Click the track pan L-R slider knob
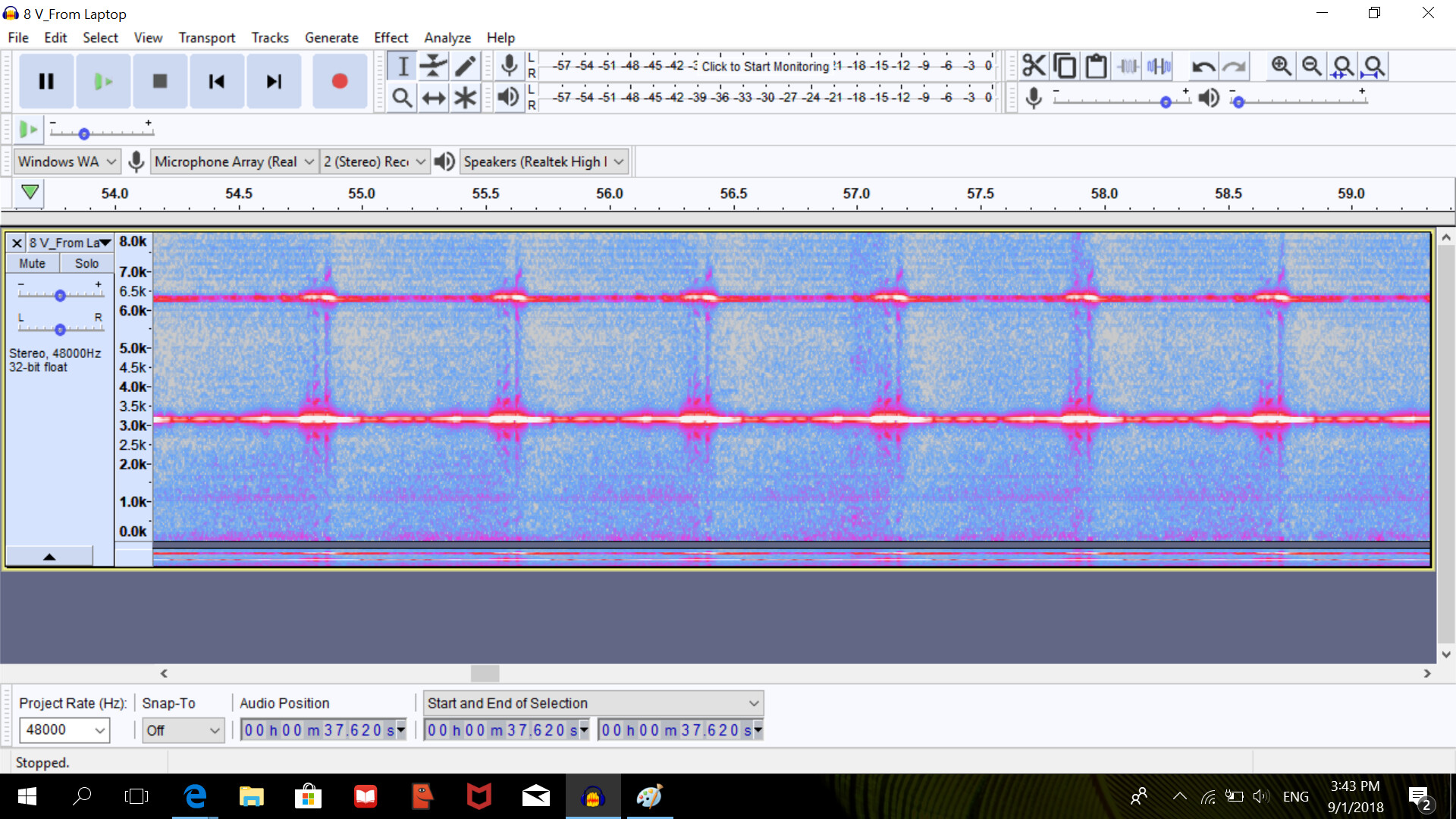The image size is (1456, 819). pos(60,329)
